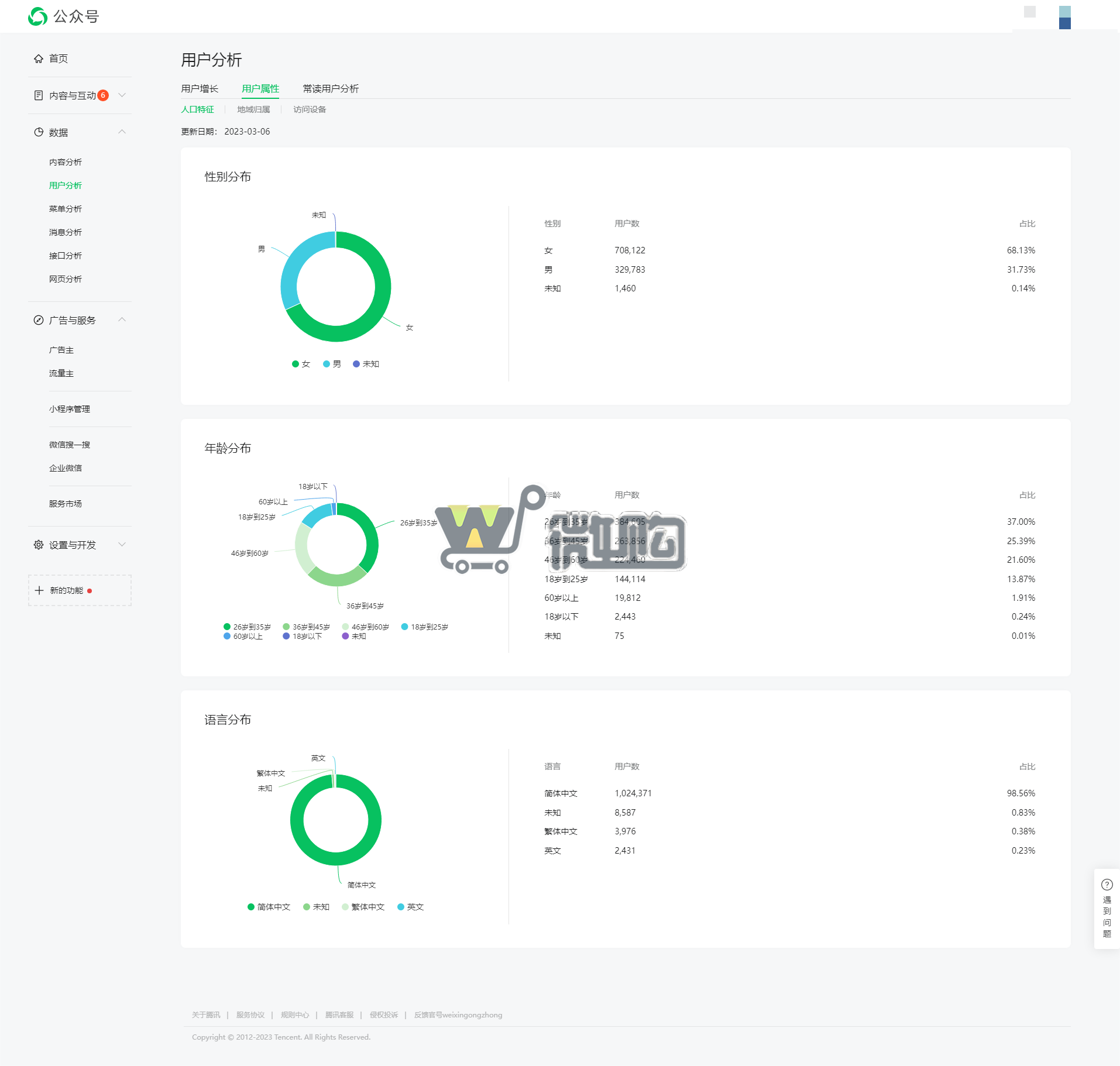
Task: Click the document icon beside 内容与互动
Action: (x=39, y=95)
